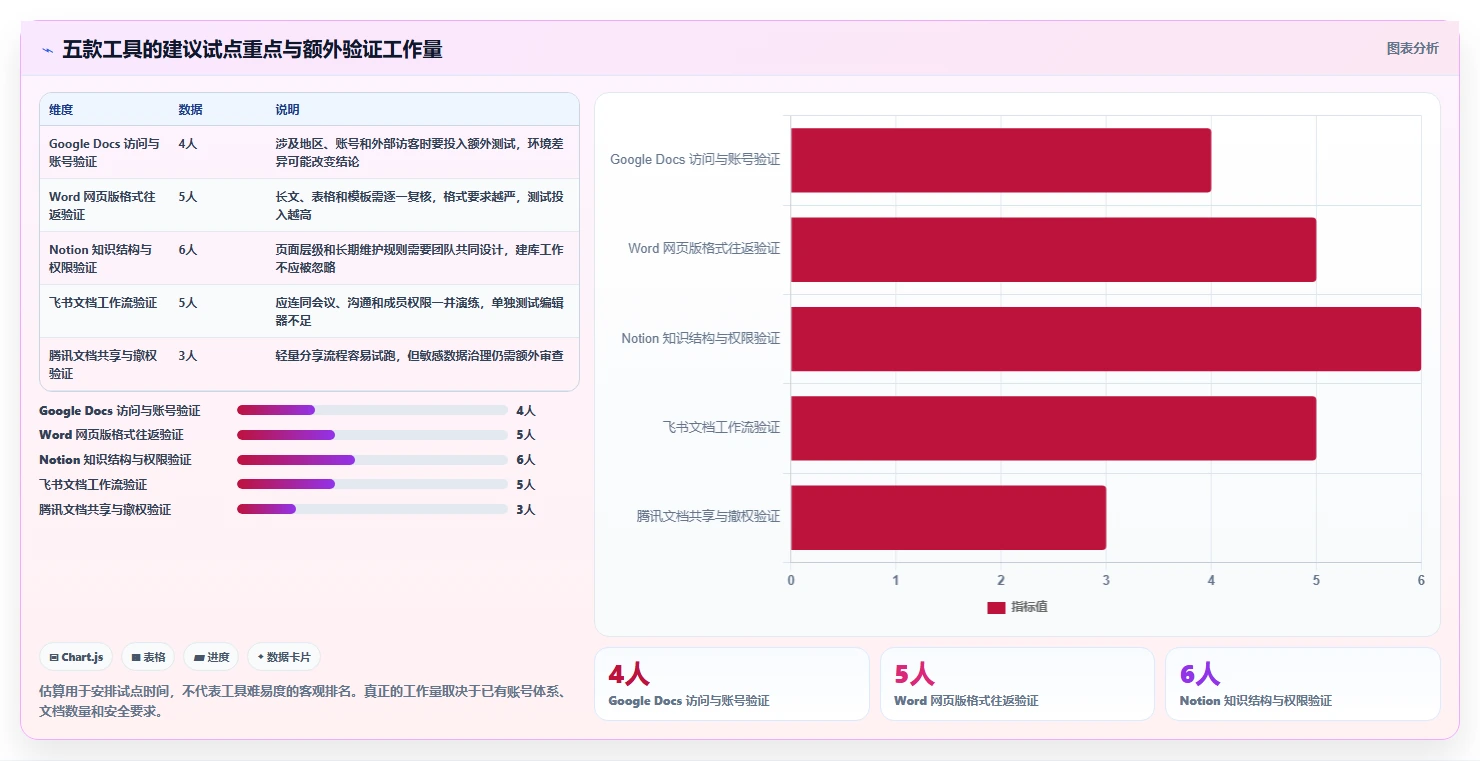Click the Word 网页版格式往返验证 progress bar
Screen dimensions: 1480x761
[x=372, y=435]
